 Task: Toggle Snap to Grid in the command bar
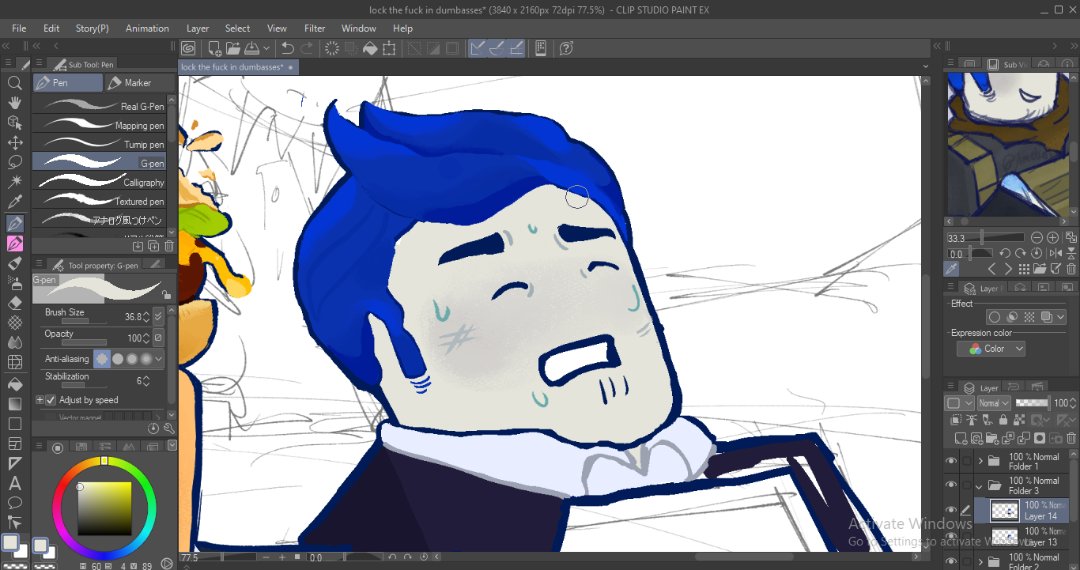[x=516, y=48]
